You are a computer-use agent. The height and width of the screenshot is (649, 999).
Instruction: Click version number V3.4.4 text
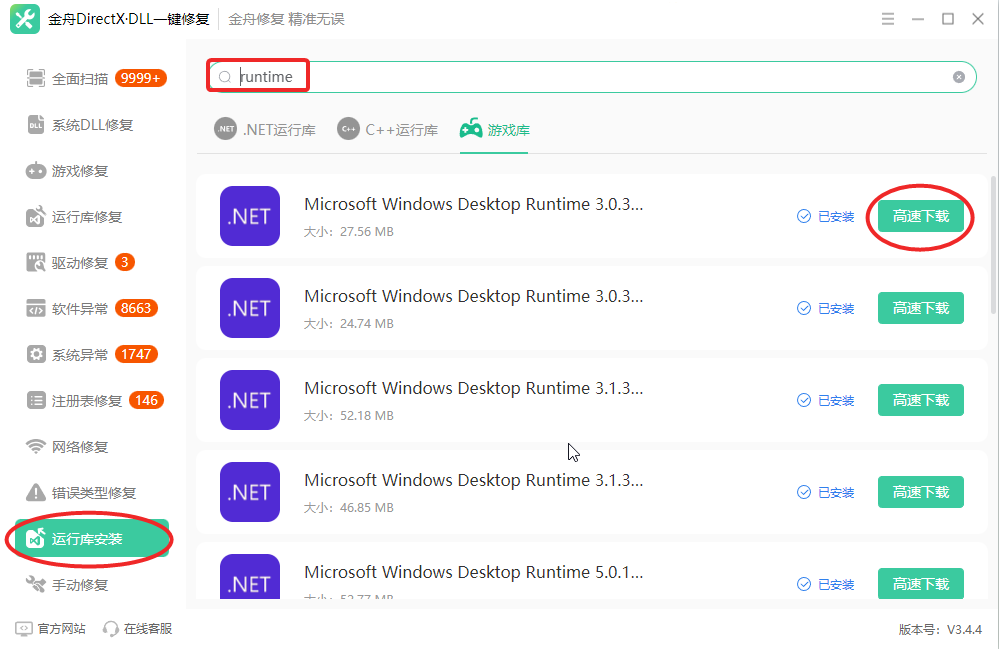(964, 629)
